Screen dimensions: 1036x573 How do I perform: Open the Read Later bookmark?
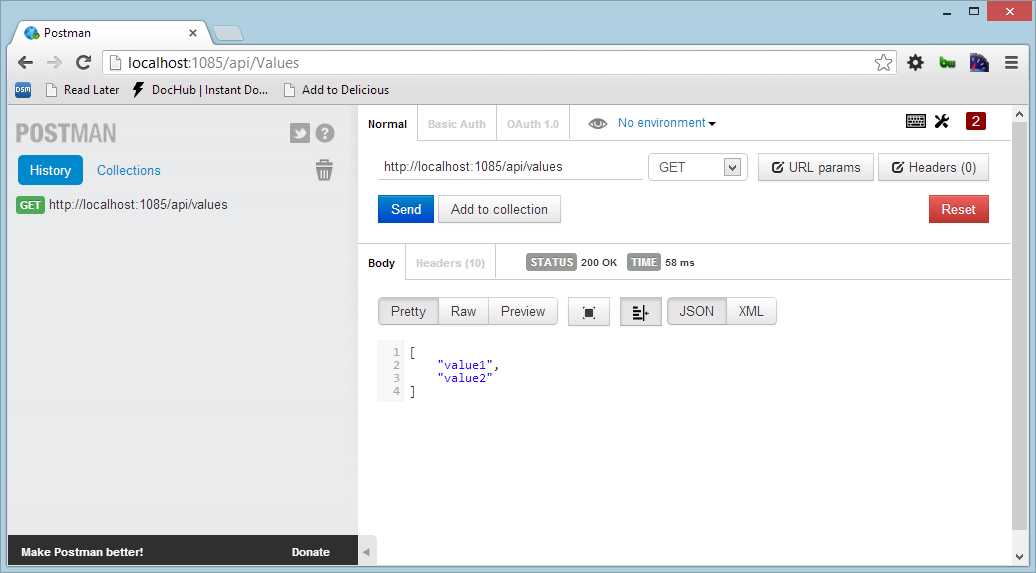(x=83, y=90)
